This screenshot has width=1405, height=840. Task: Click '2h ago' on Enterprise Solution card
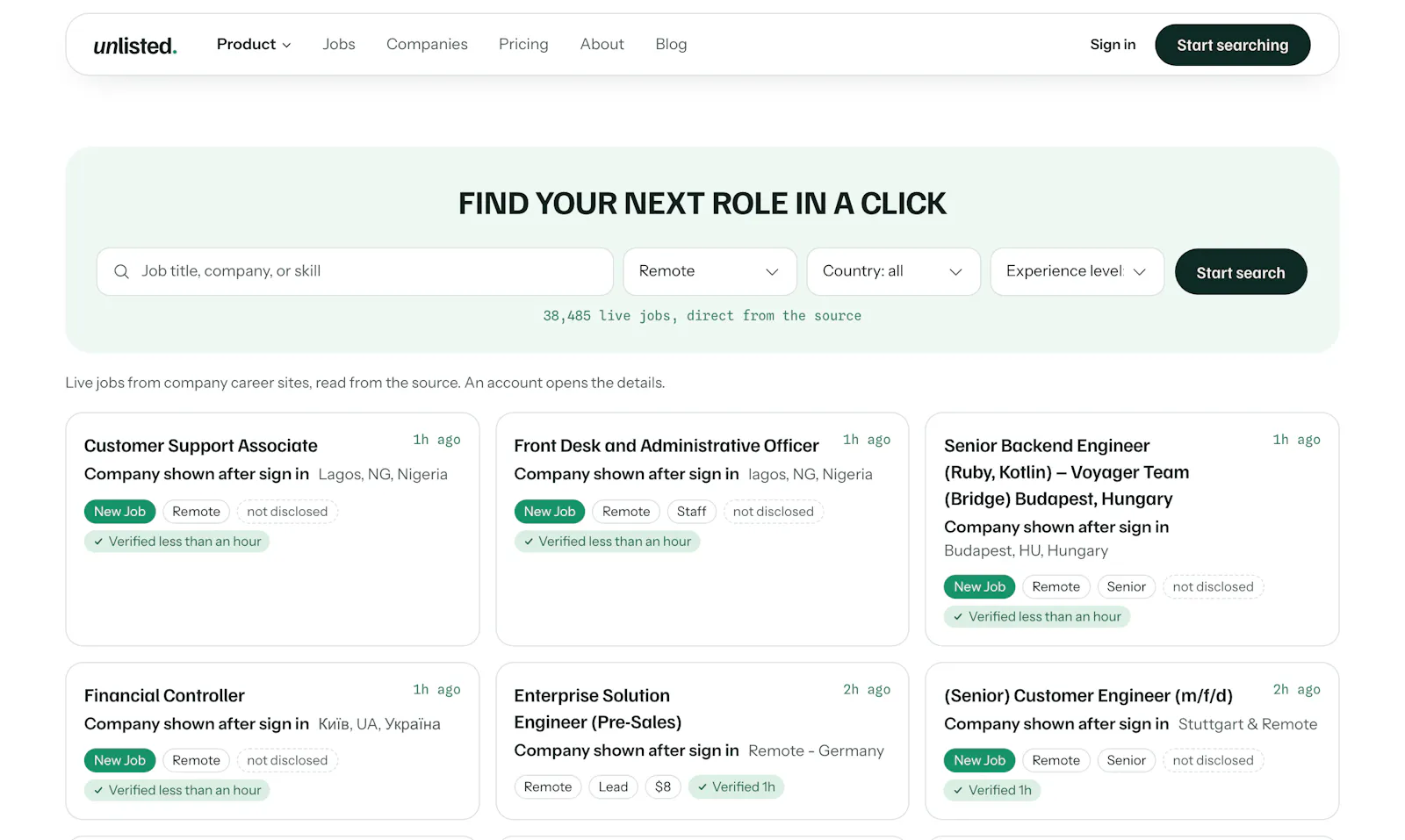click(x=867, y=690)
